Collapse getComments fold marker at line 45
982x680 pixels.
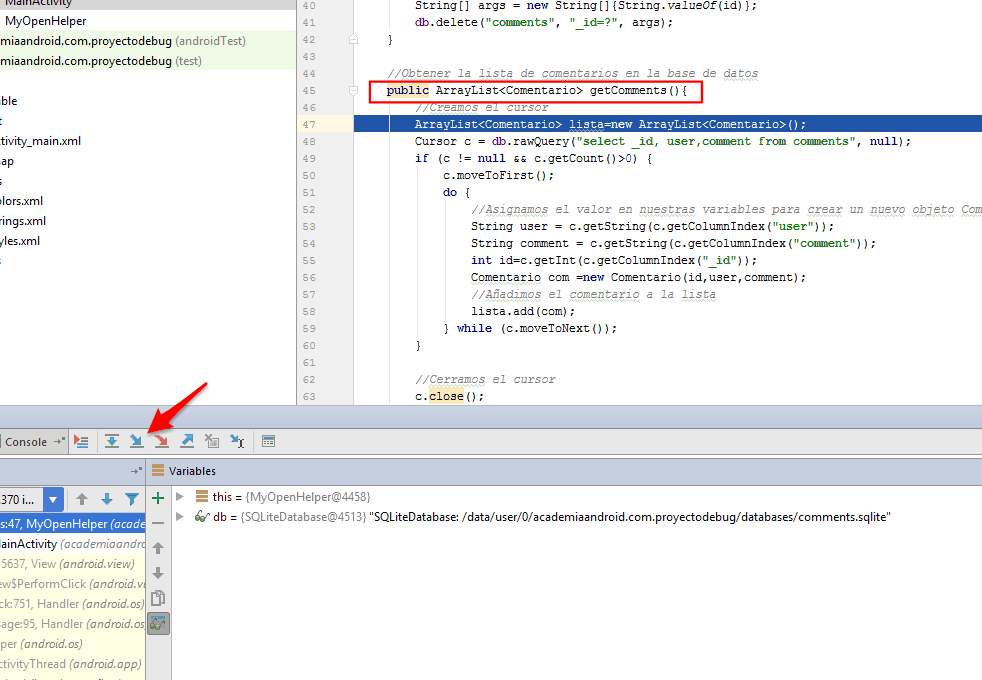click(x=353, y=90)
